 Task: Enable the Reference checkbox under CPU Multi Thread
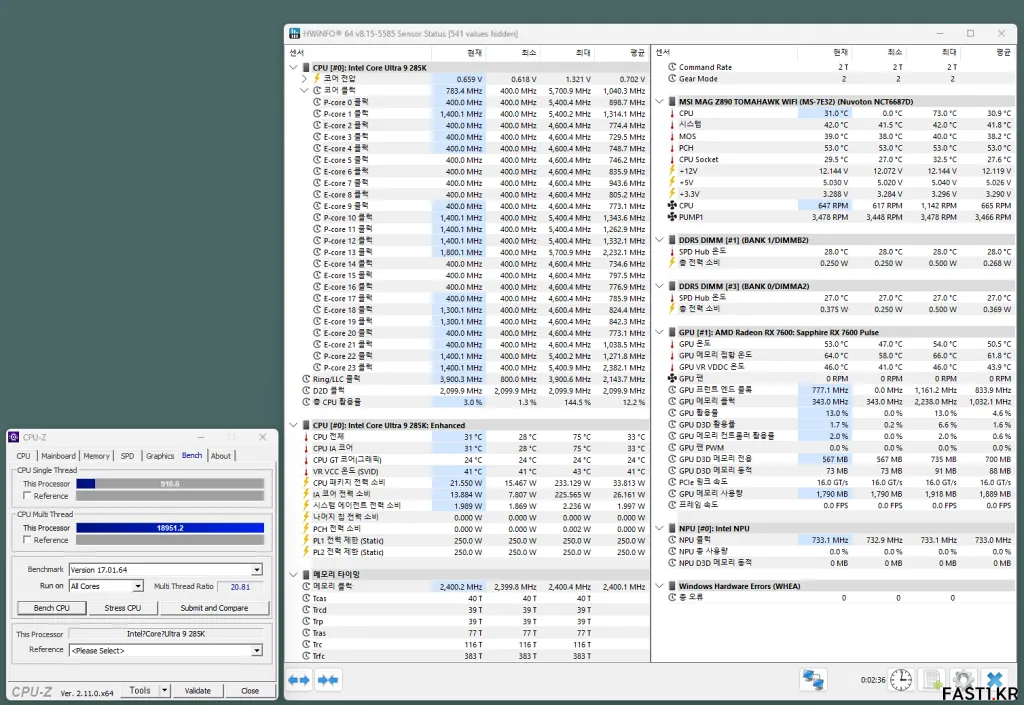click(27, 539)
